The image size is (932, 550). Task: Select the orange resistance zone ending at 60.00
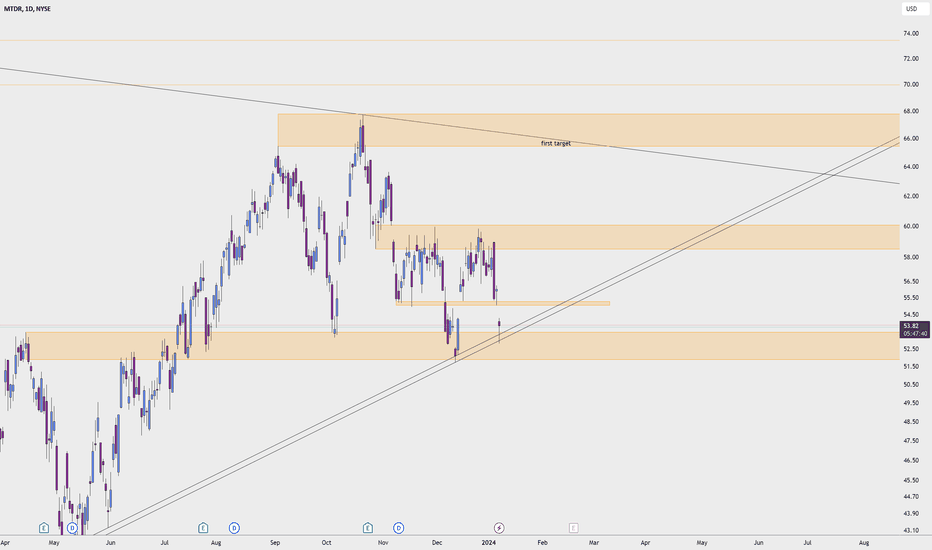(x=637, y=237)
